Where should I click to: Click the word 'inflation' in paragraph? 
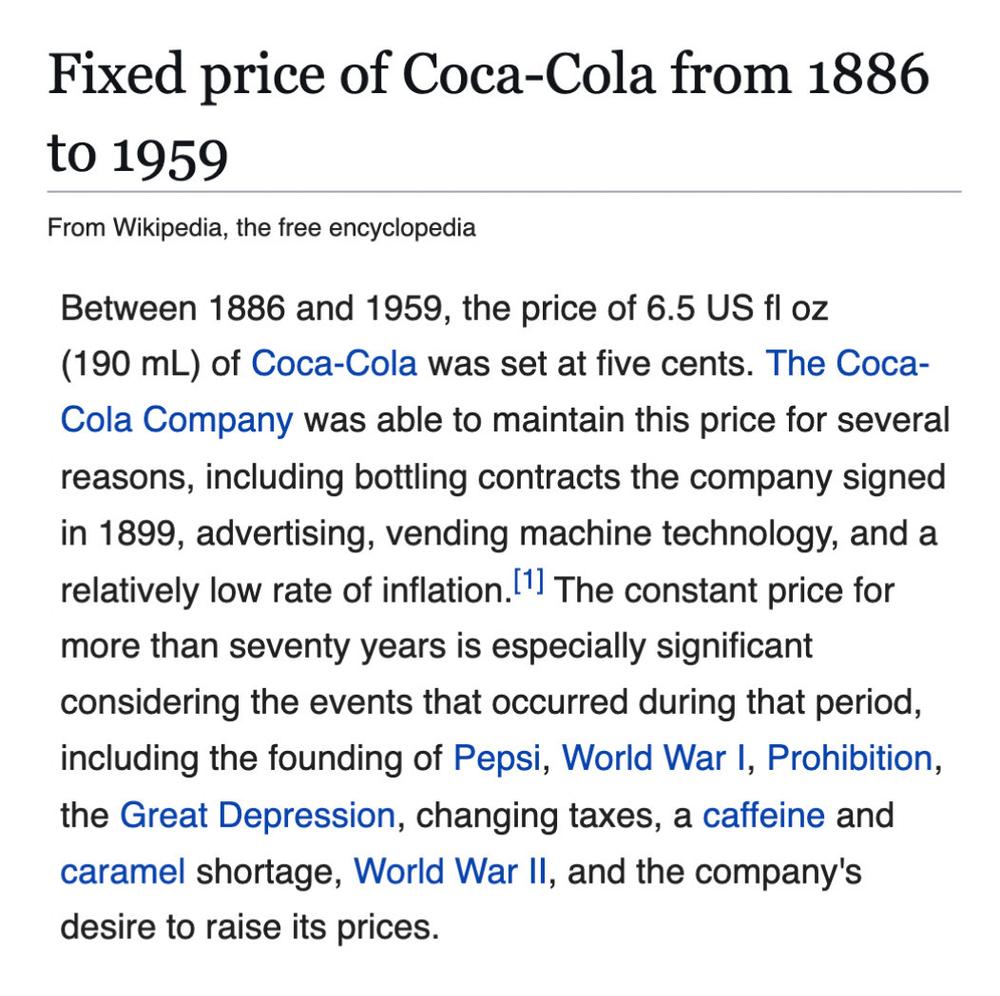[x=443, y=590]
